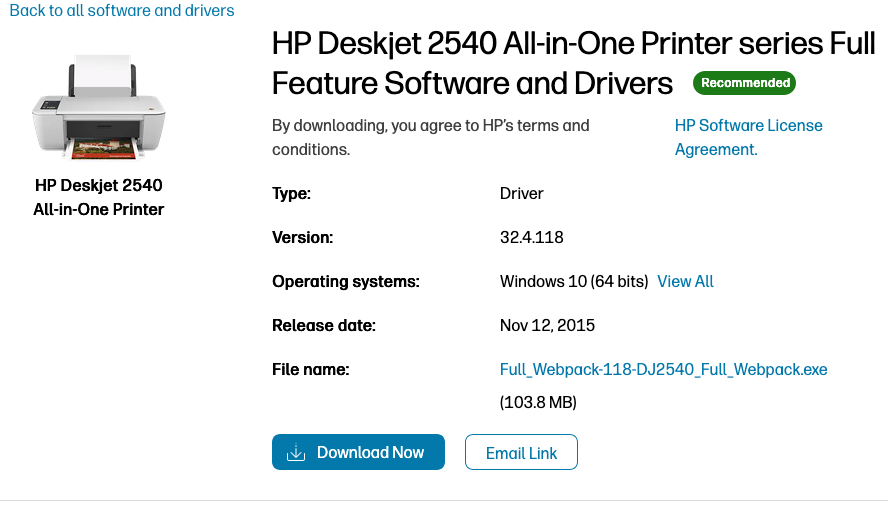Click the Full_Webpack-118-DJ2540 file name link
This screenshot has width=888, height=505.
663,370
